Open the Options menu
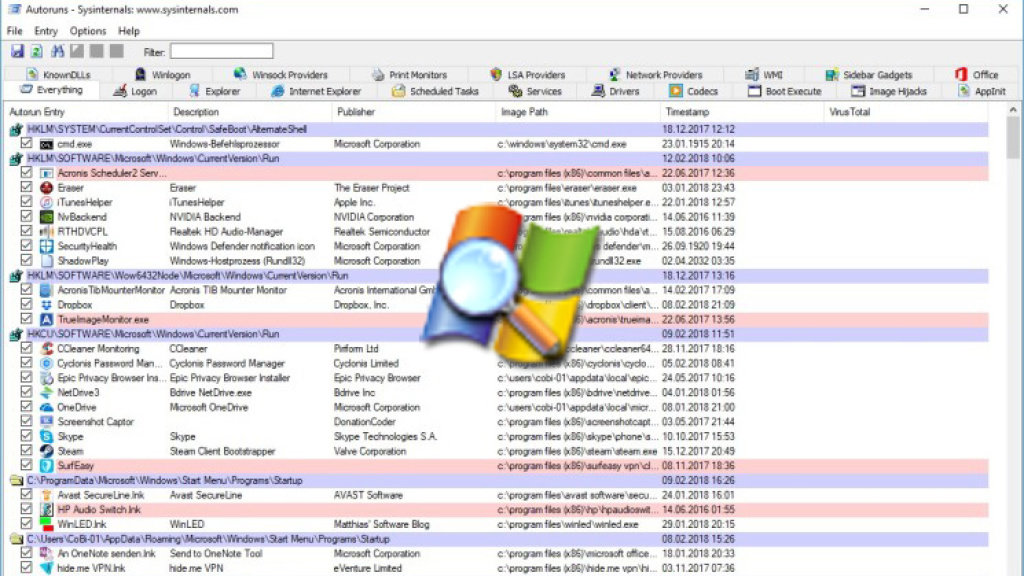1024x576 pixels. (x=87, y=31)
